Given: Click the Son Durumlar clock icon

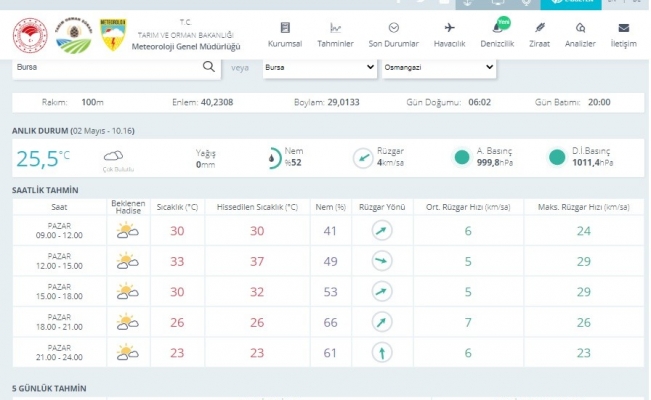Looking at the screenshot, I should (393, 28).
